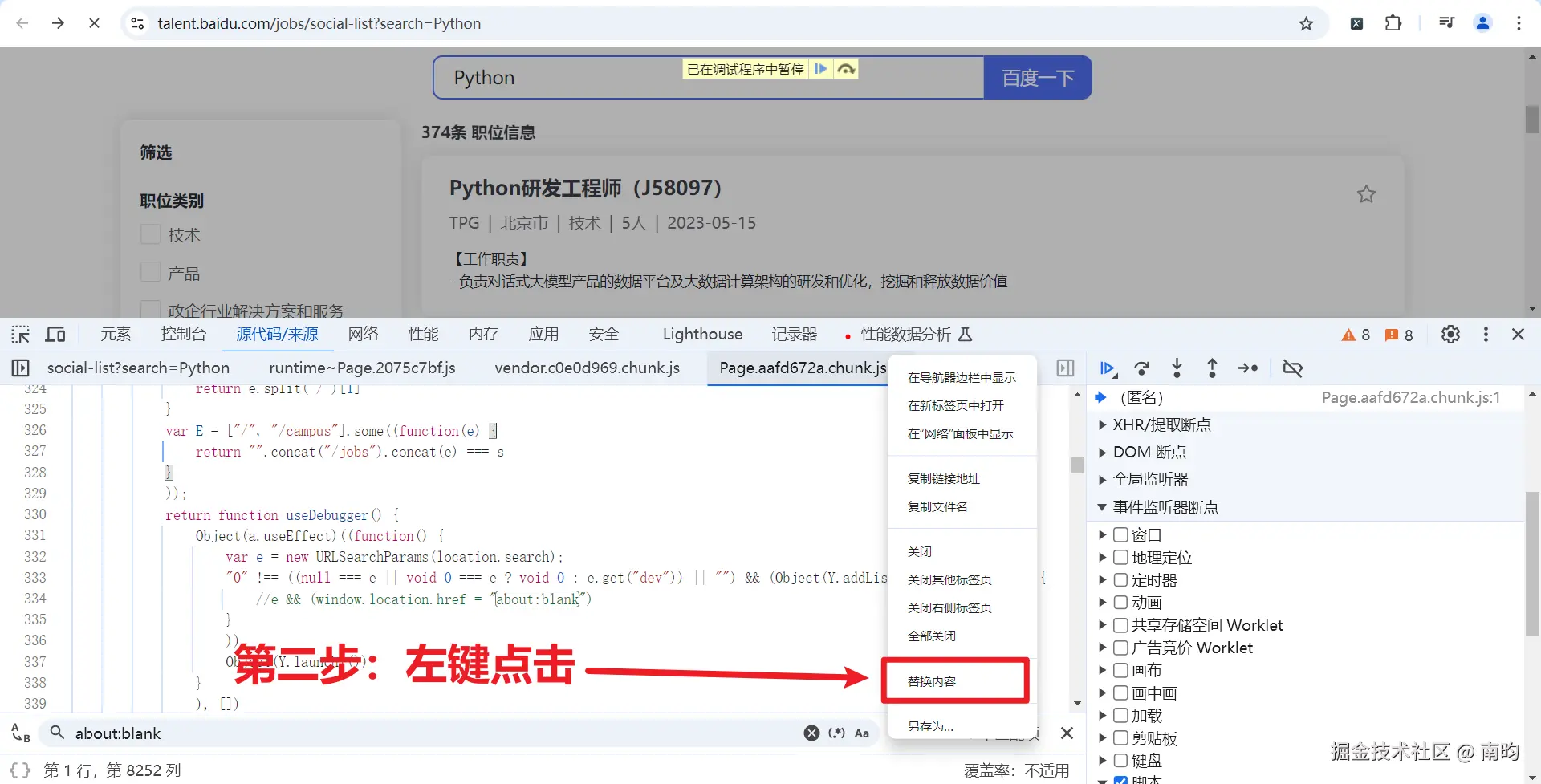
Task: Collapse the 事件监听器断点 section
Action: click(1102, 507)
